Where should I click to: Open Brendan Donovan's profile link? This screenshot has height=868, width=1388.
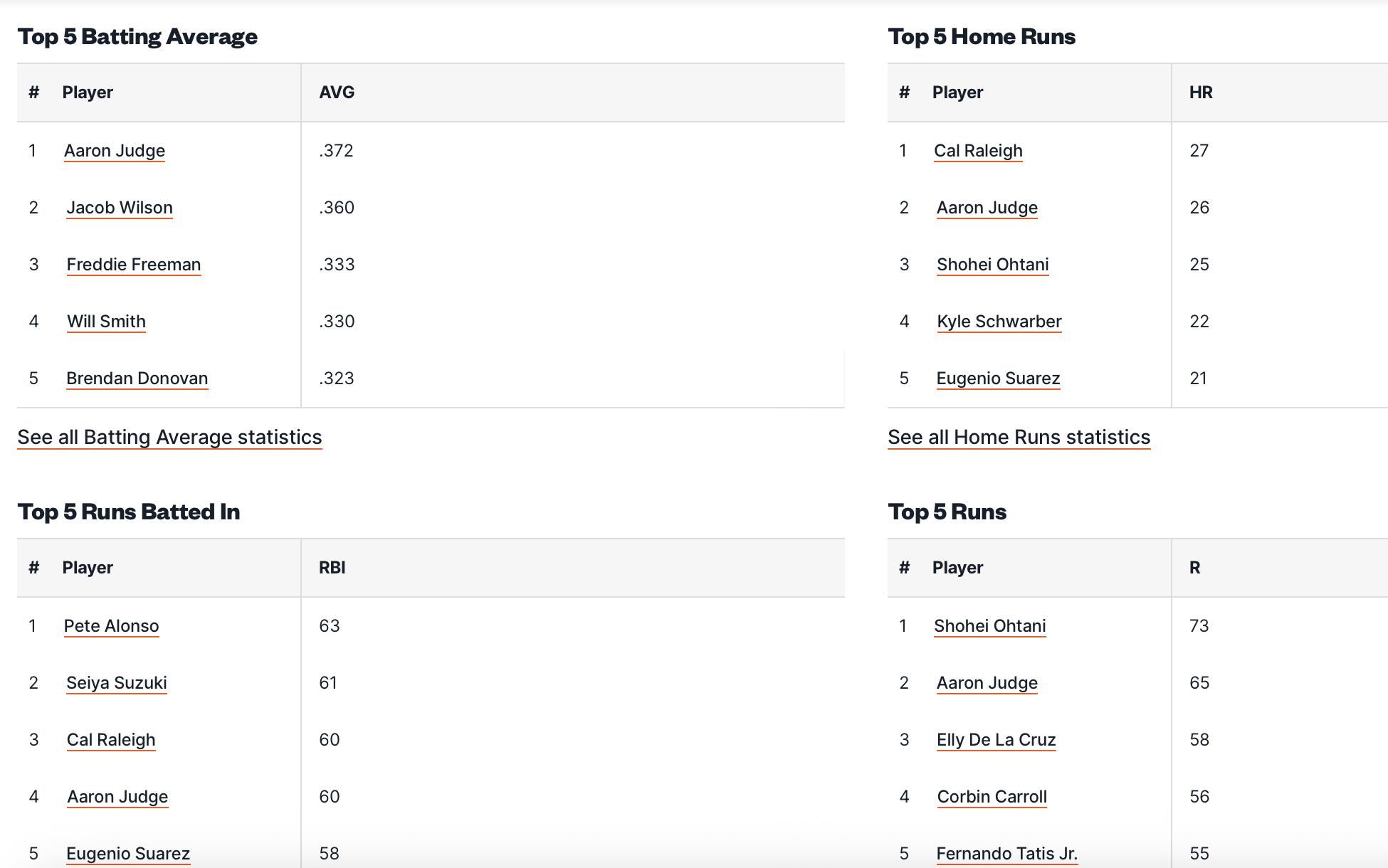[x=137, y=379]
